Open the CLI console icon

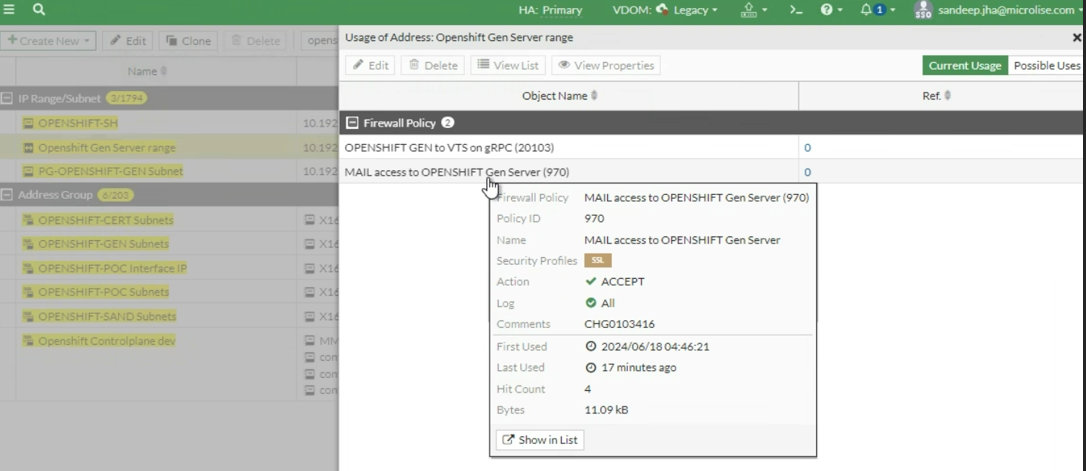pyautogui.click(x=796, y=10)
